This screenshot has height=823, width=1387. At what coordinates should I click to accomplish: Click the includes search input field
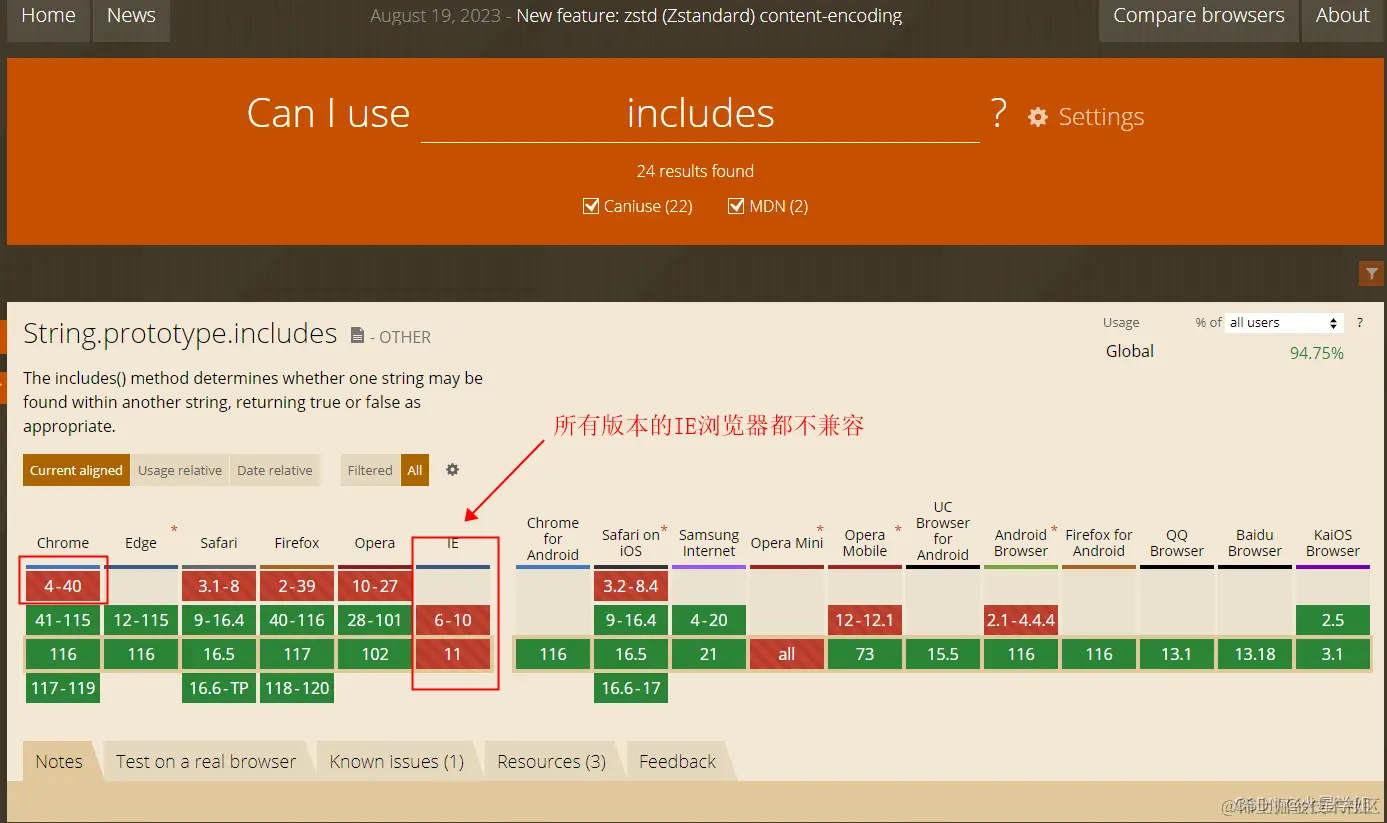pos(700,113)
